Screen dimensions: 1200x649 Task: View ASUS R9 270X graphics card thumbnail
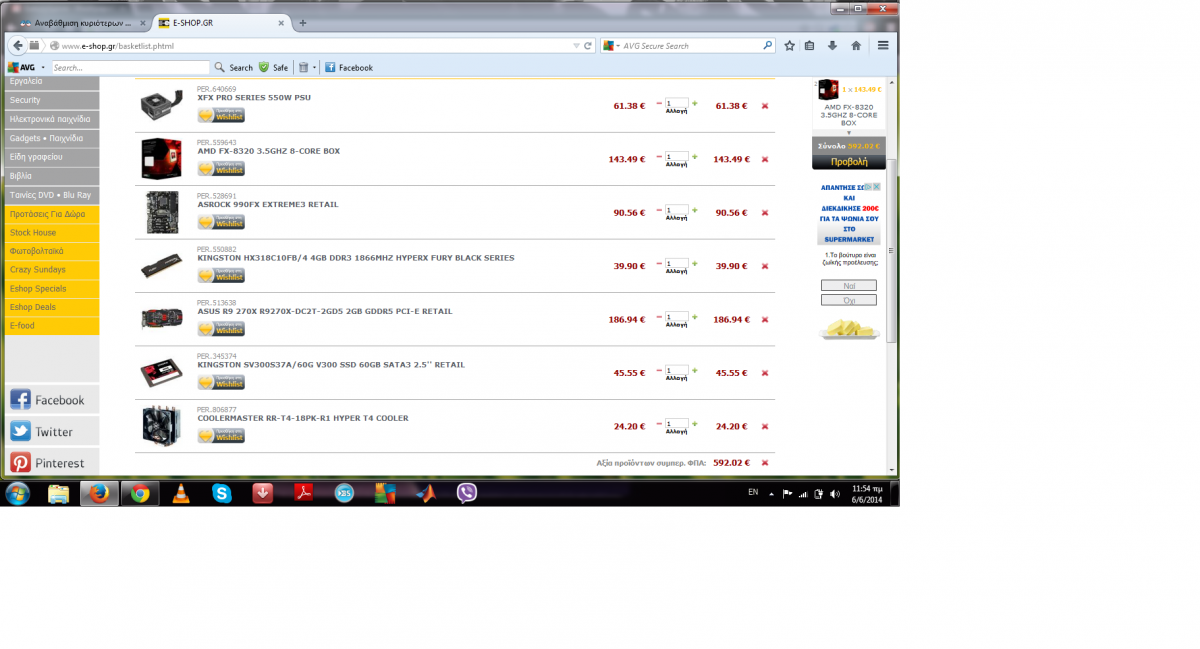tap(161, 319)
